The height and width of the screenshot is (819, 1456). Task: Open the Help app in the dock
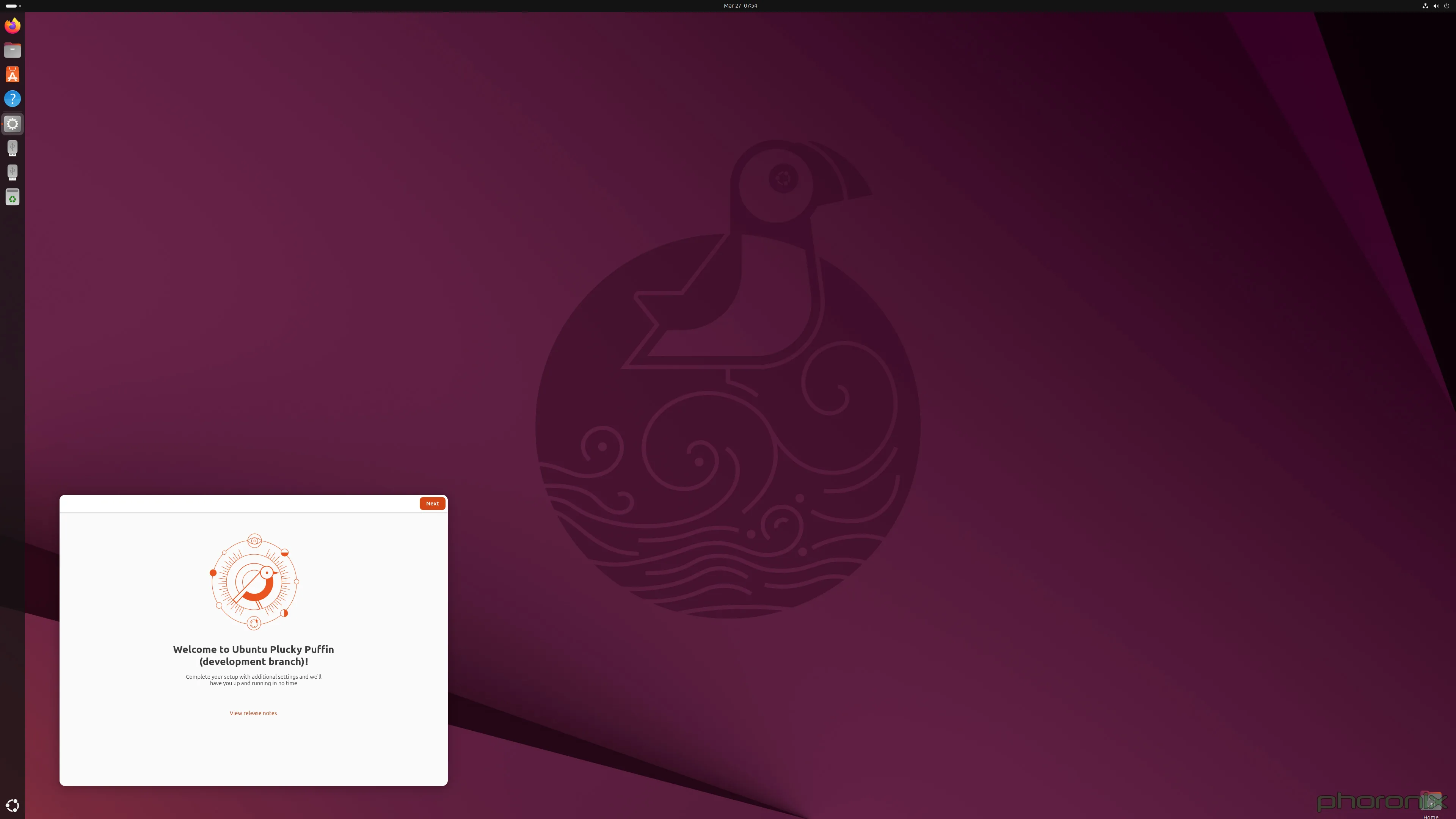12,98
